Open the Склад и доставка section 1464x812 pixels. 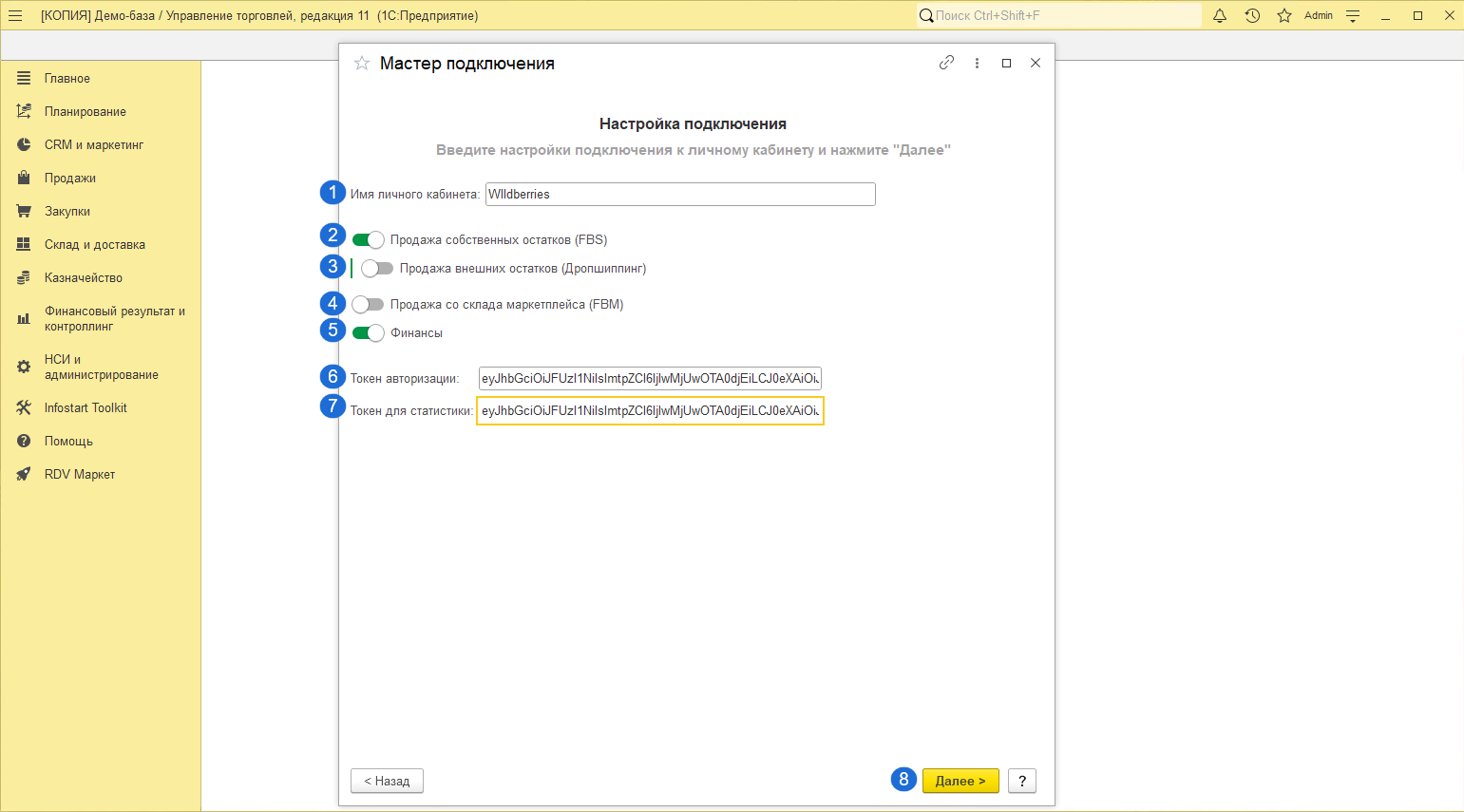pyautogui.click(x=94, y=244)
